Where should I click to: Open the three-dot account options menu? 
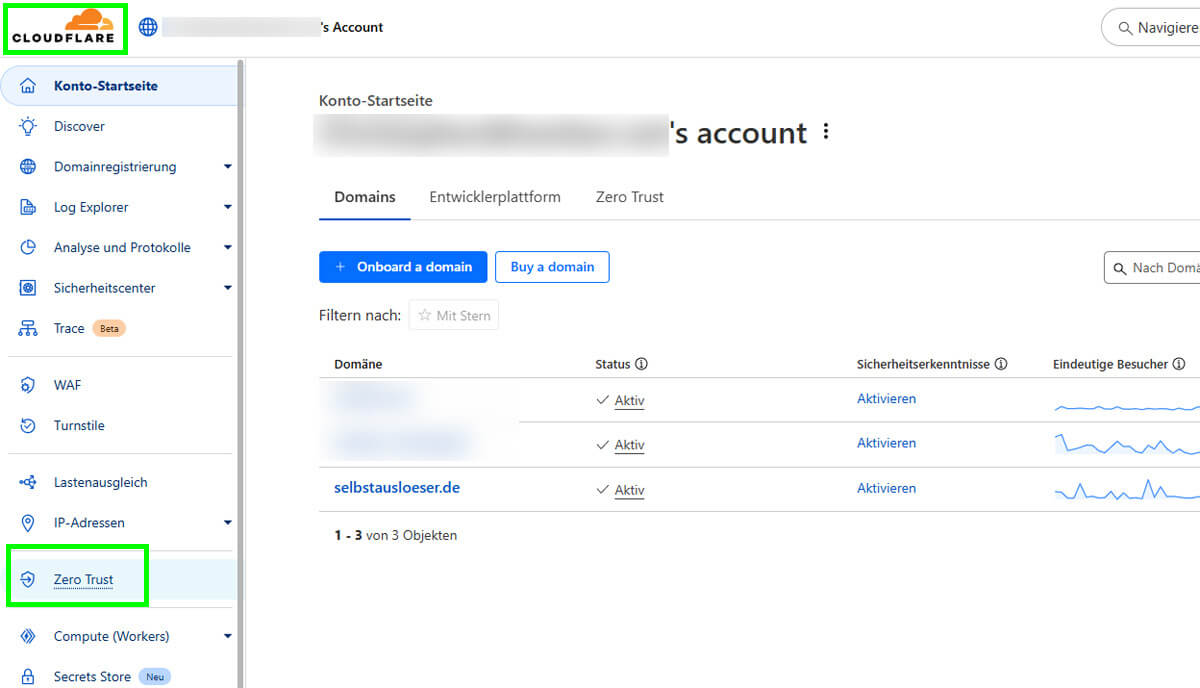coord(826,132)
